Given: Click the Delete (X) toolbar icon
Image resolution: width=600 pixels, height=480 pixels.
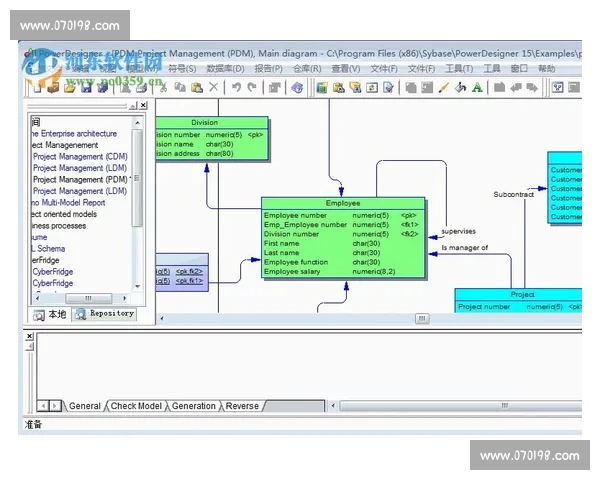Looking at the screenshot, I should pyautogui.click(x=214, y=88).
